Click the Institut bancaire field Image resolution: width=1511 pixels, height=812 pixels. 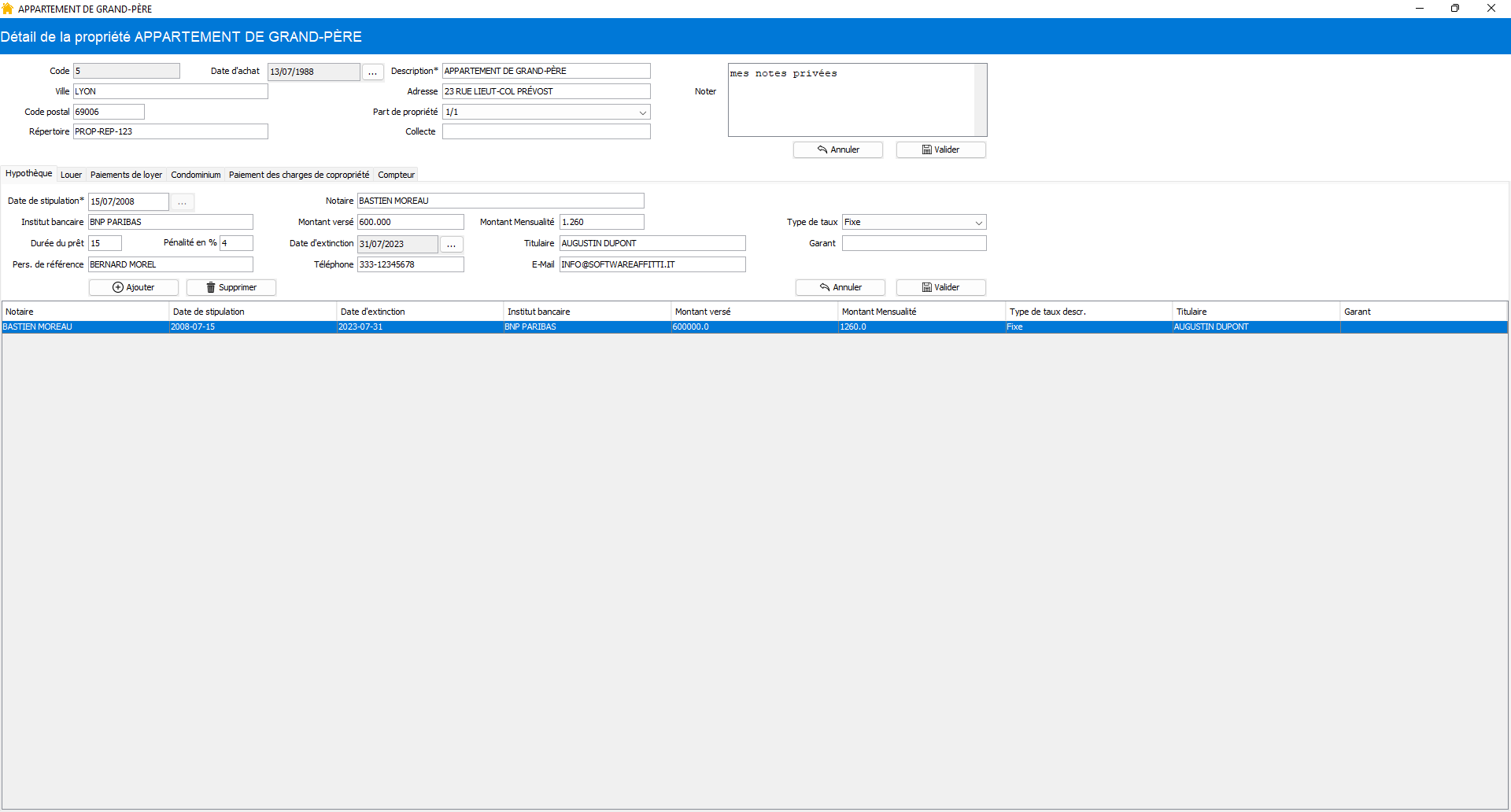(x=171, y=222)
